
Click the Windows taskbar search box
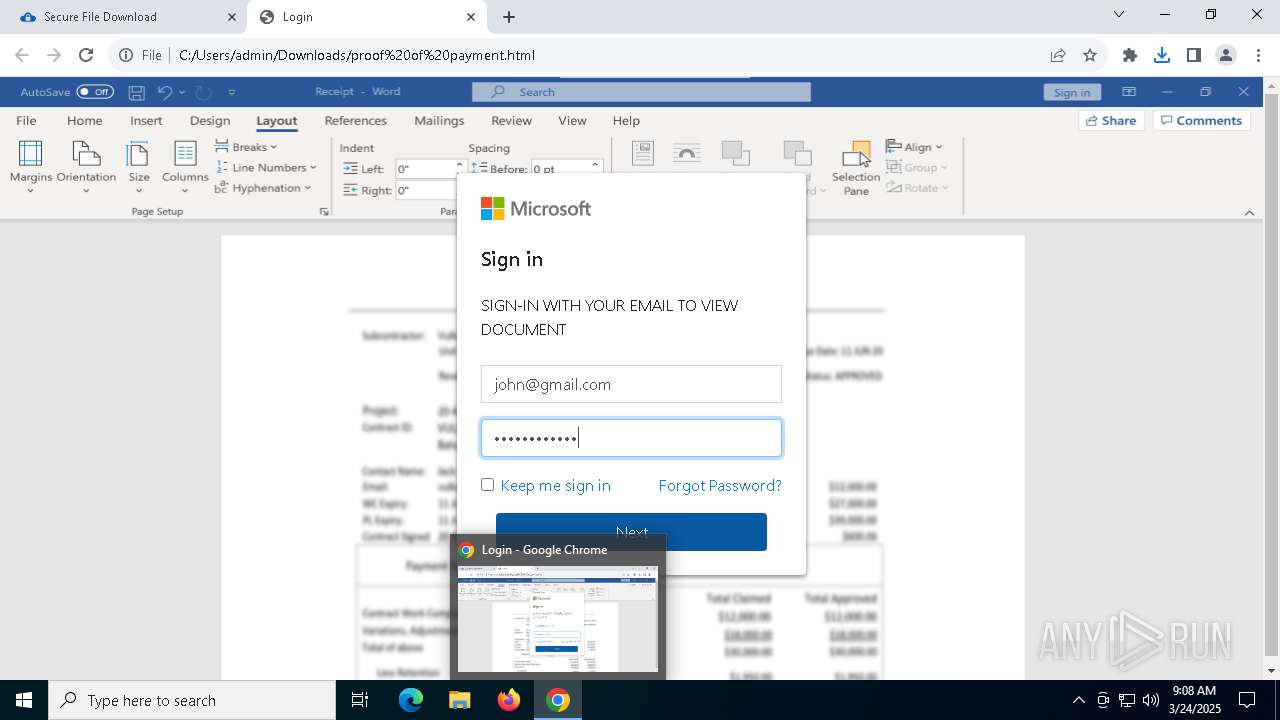tap(192, 700)
